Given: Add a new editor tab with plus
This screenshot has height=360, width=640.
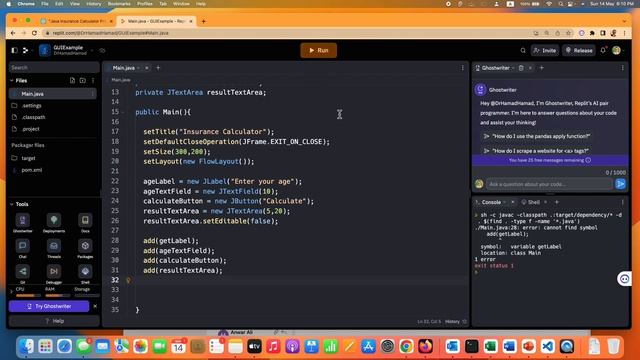Looking at the screenshot, I should tap(158, 68).
